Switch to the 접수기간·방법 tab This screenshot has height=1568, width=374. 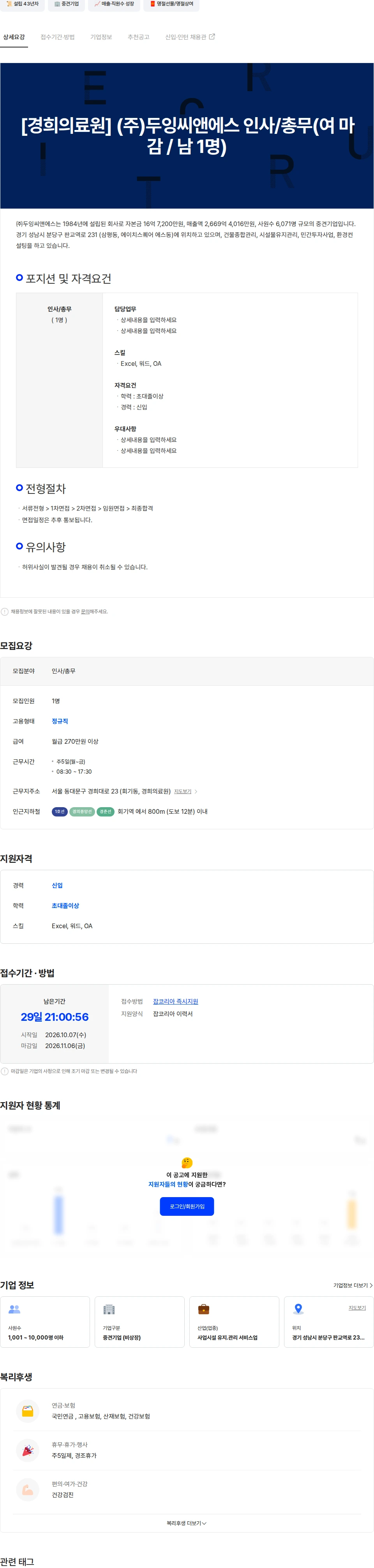coord(57,37)
